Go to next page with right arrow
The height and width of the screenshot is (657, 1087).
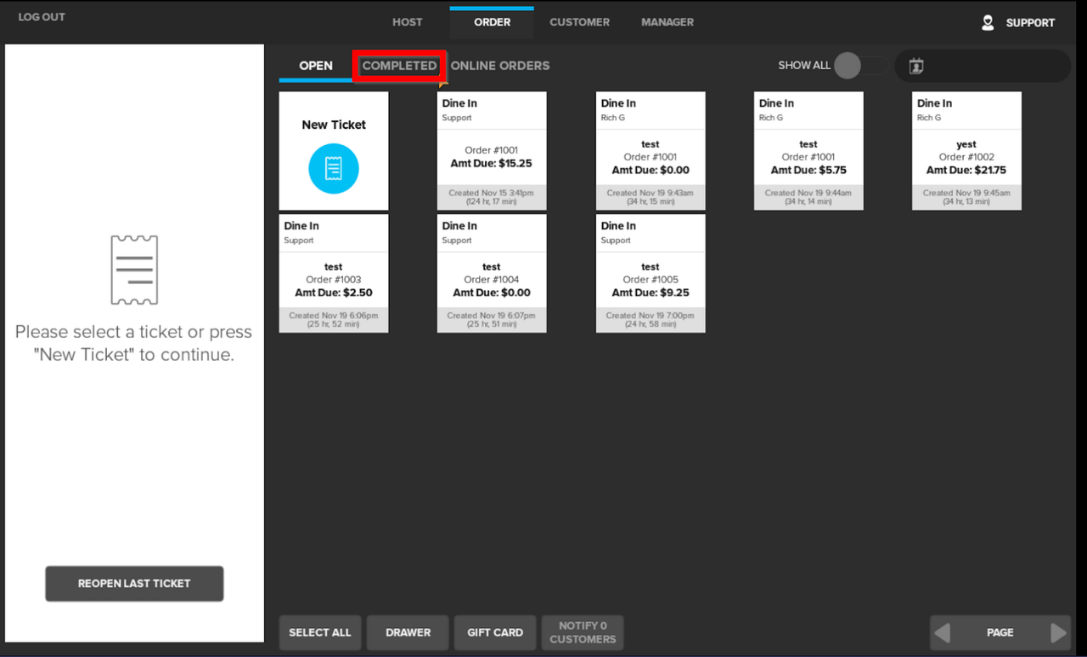tap(1057, 632)
